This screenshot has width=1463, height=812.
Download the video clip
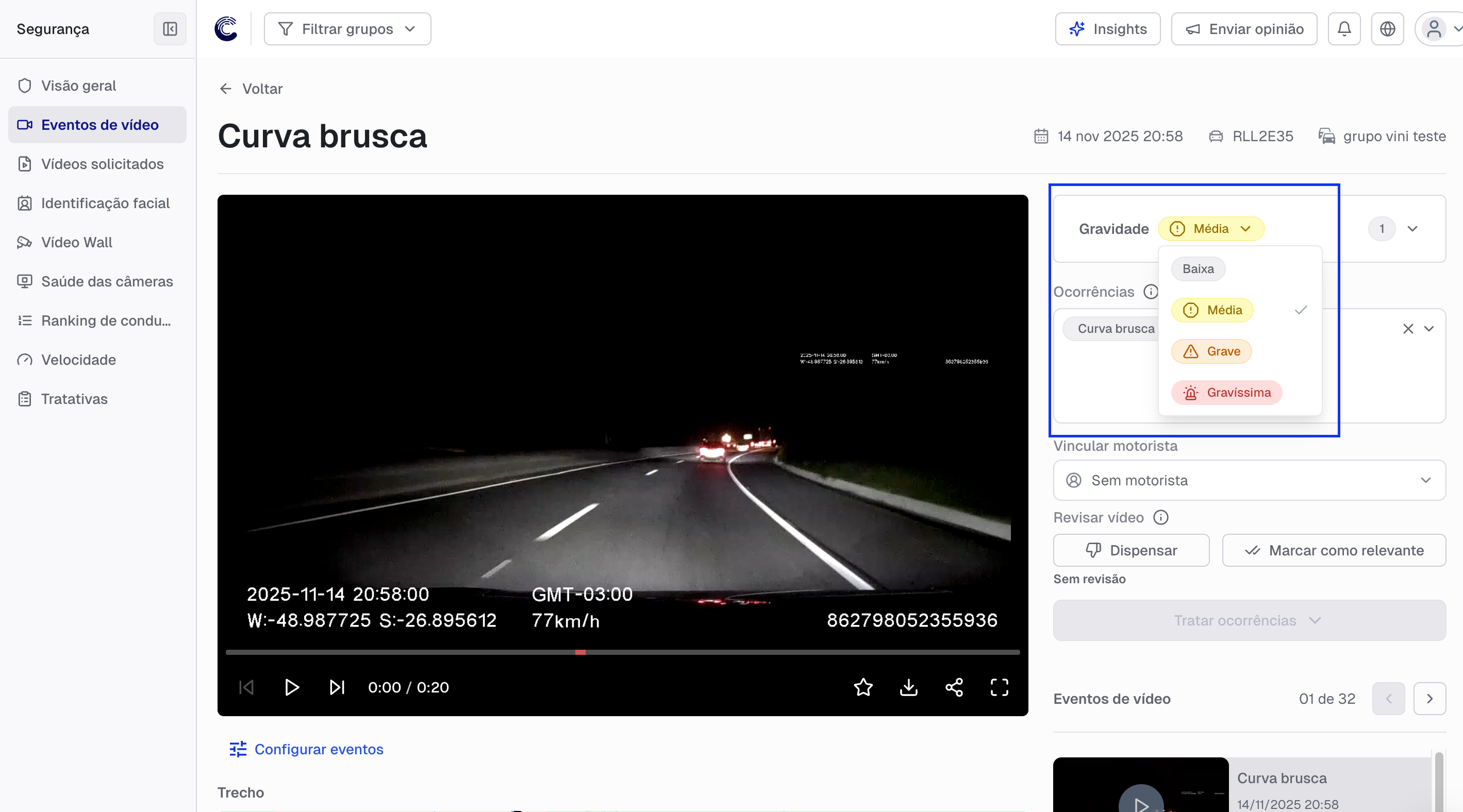coord(908,687)
